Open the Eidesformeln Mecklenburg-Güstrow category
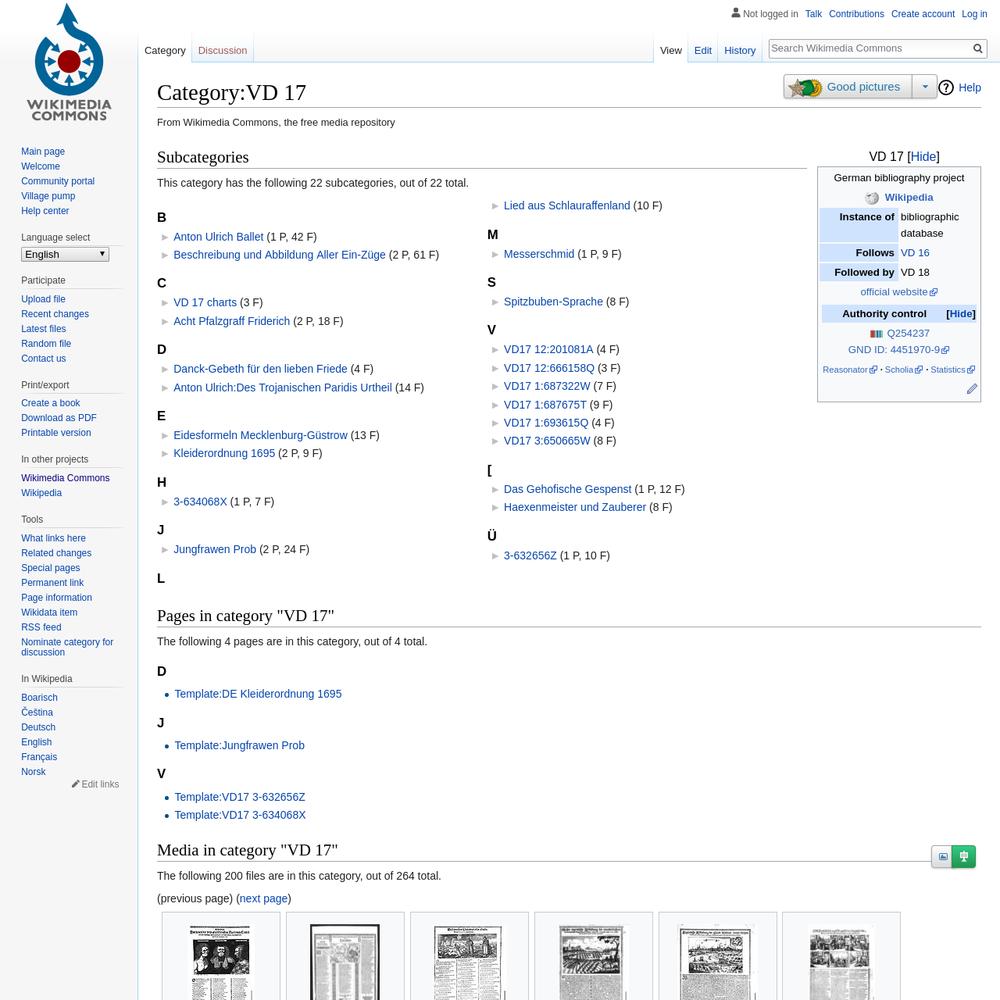Screen dimensions: 1000x1000 260,436
